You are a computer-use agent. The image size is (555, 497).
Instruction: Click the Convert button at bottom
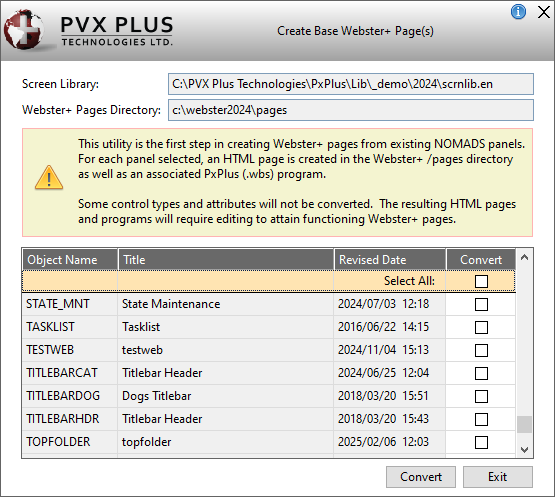click(421, 477)
